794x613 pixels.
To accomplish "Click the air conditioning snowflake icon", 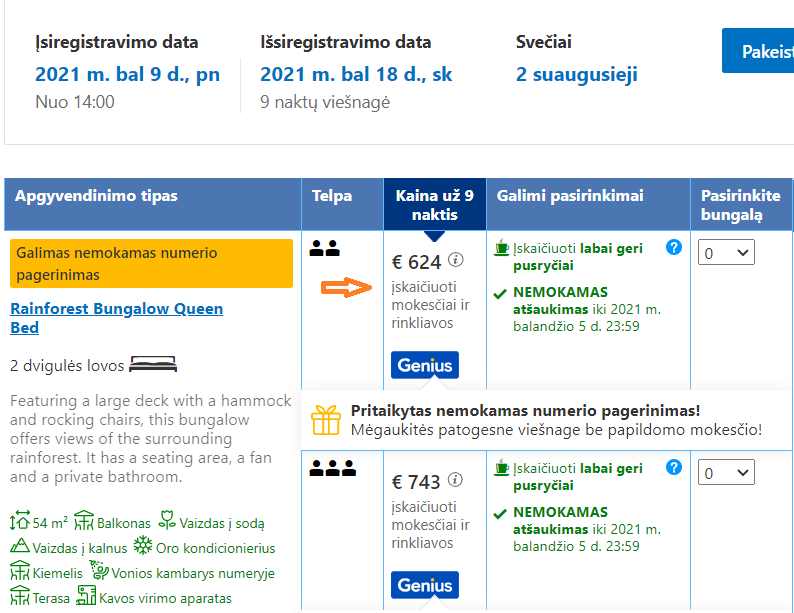I will pos(143,546).
